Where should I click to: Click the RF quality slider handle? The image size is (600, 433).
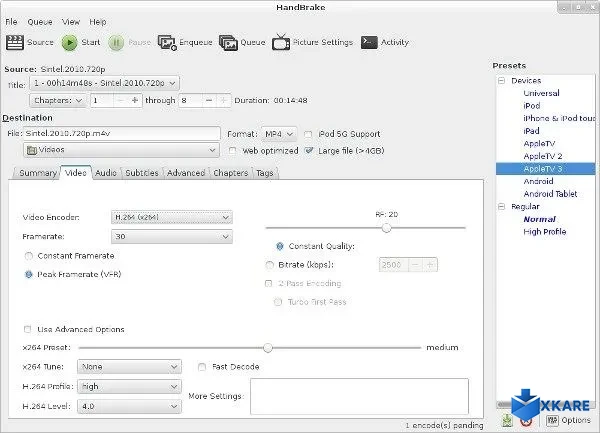pyautogui.click(x=386, y=228)
